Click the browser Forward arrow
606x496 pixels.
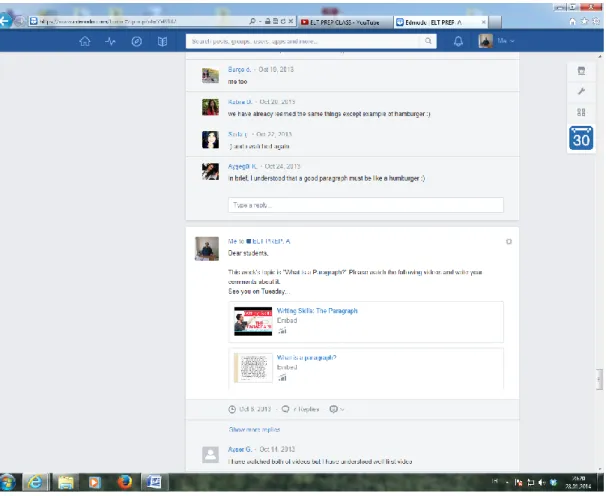(x=19, y=21)
